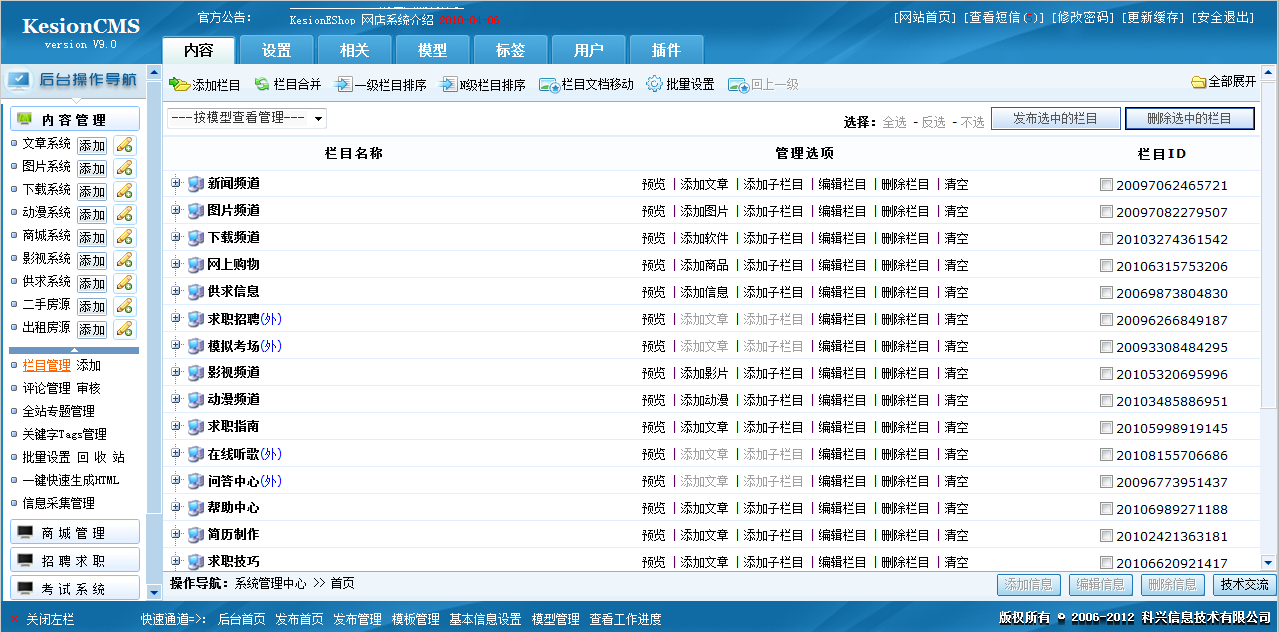
Task: Click the 新闻频道 row icon
Action: pyautogui.click(x=196, y=184)
